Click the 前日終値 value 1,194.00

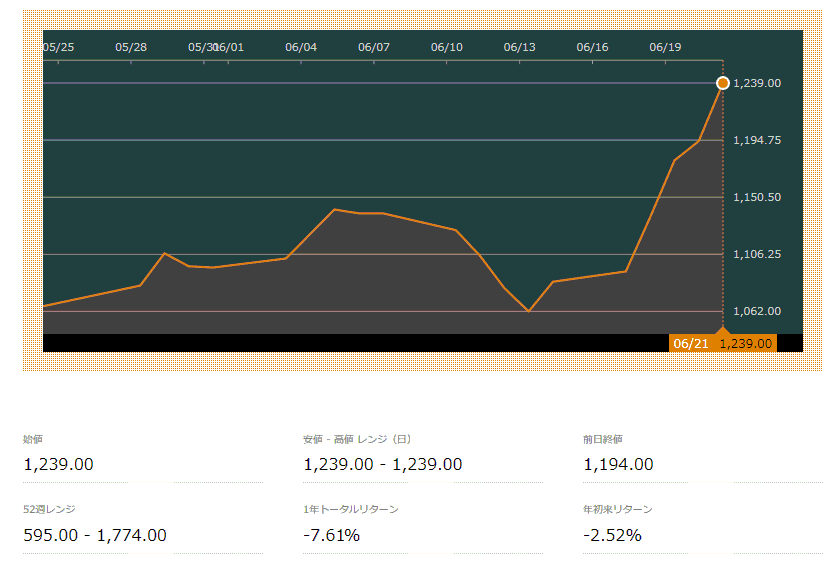(x=618, y=464)
